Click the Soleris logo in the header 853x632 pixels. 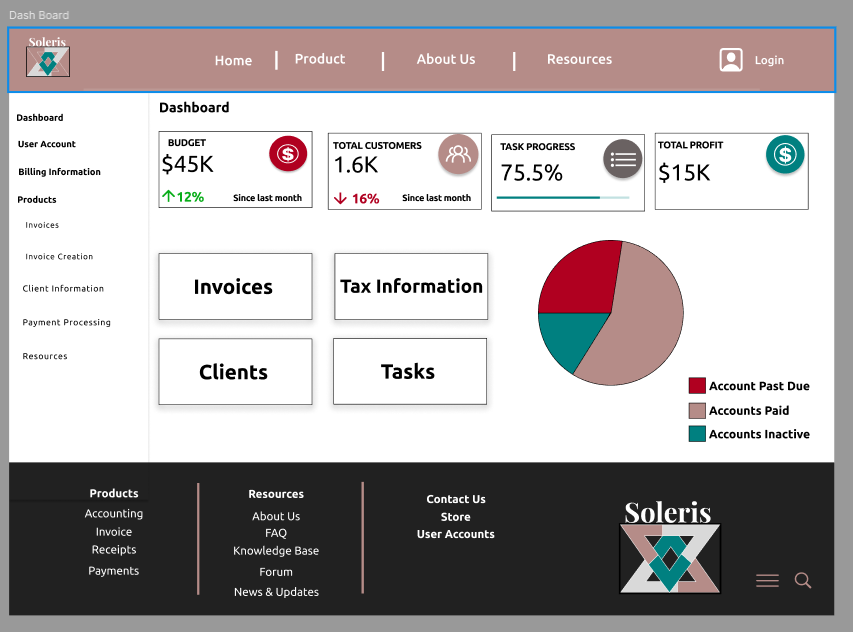coord(48,57)
